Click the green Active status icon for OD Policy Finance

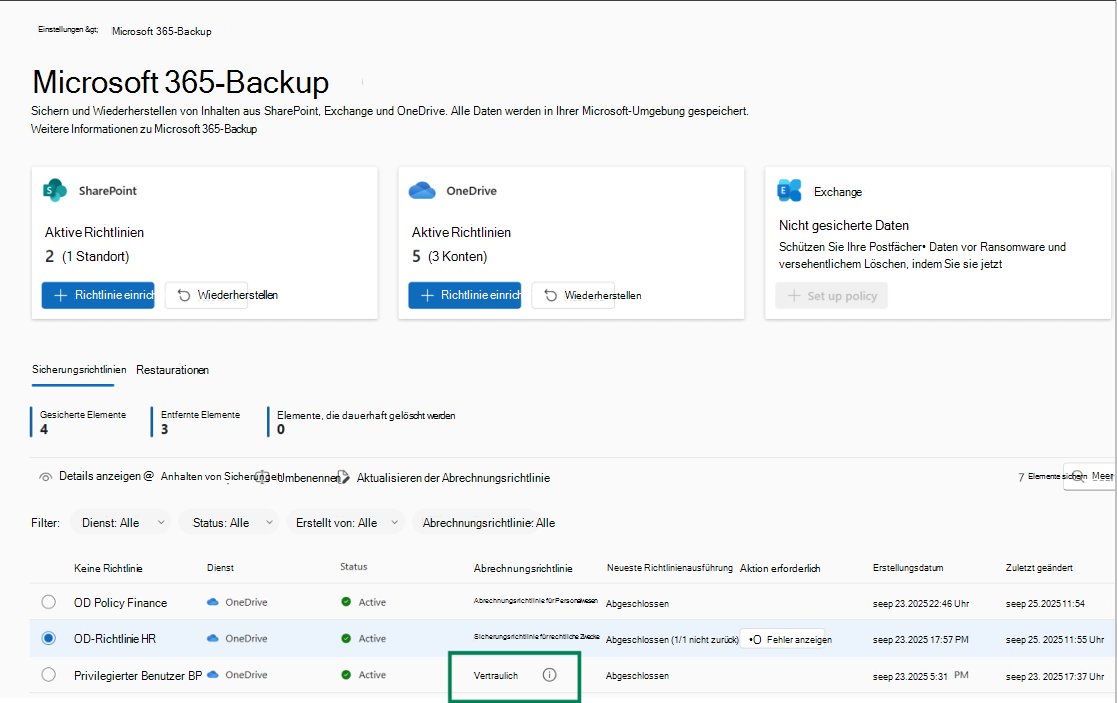[346, 602]
